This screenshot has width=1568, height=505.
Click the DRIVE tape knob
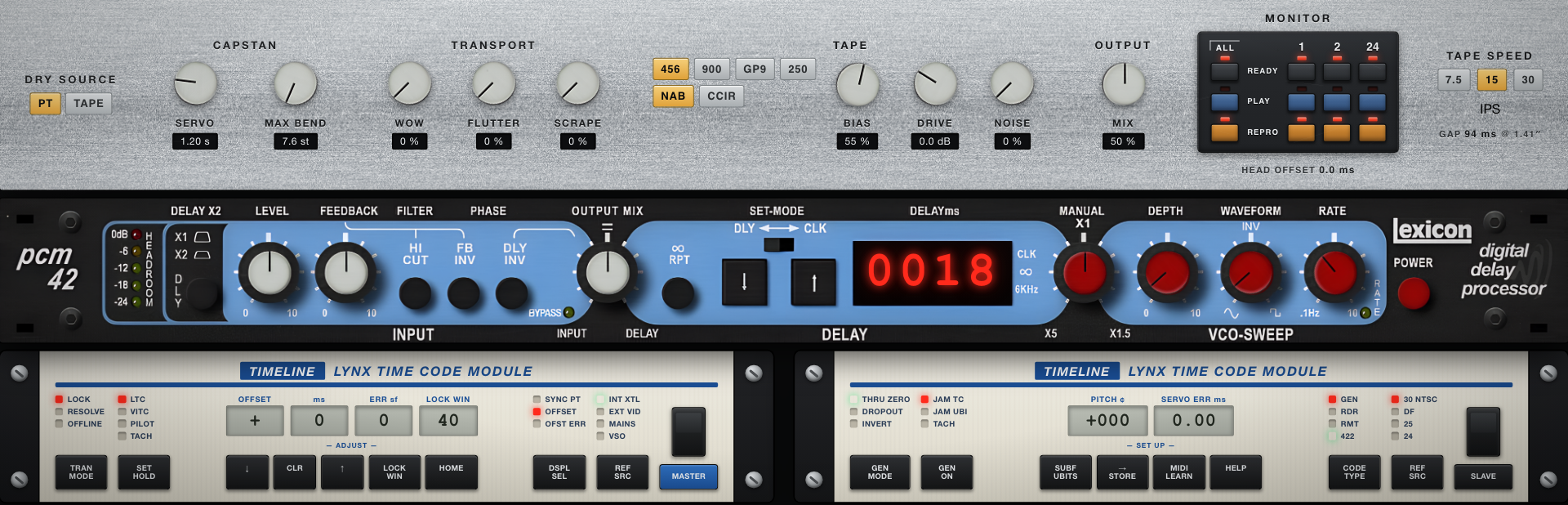(x=934, y=83)
